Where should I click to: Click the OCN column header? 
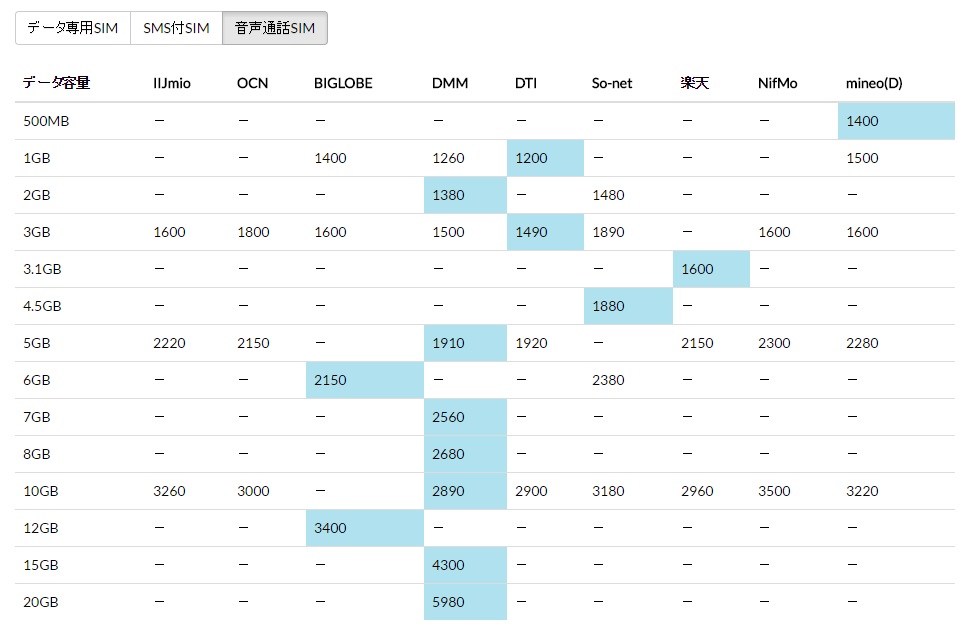coord(253,83)
